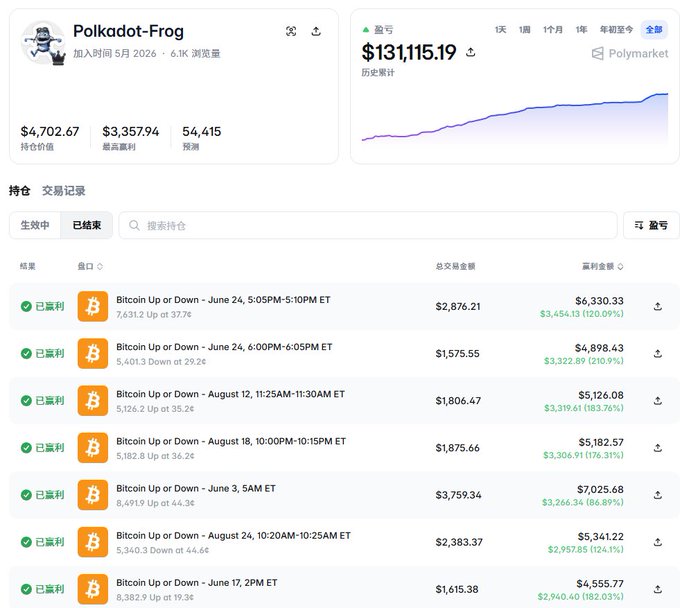Open the profile QR scan icon
Viewport: 680px width, 608px height.
pyautogui.click(x=291, y=31)
